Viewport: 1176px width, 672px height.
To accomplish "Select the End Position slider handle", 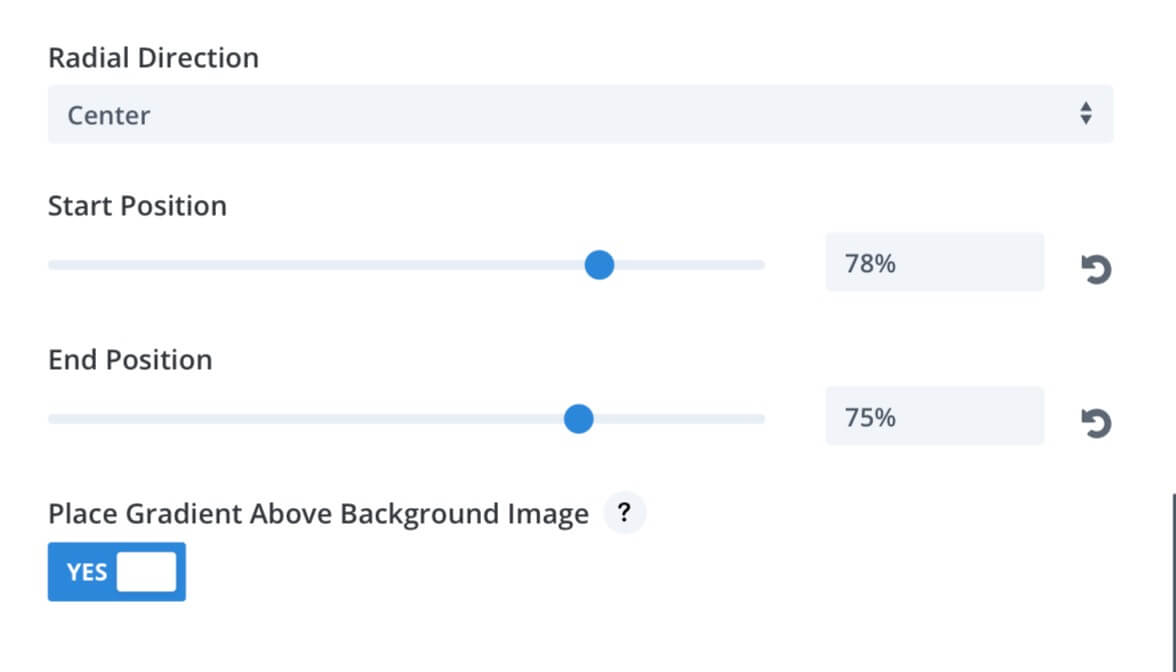I will [578, 418].
